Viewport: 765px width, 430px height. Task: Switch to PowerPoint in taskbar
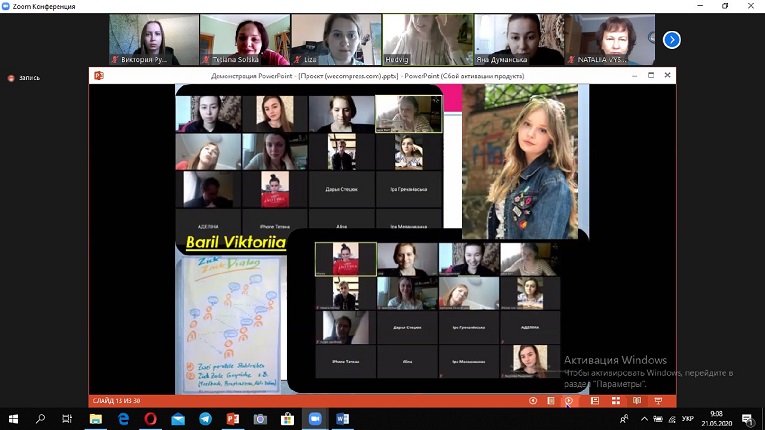233,419
